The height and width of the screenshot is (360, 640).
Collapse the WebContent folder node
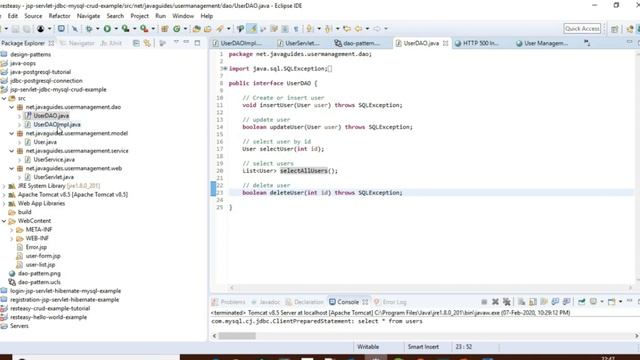[x=4, y=221]
